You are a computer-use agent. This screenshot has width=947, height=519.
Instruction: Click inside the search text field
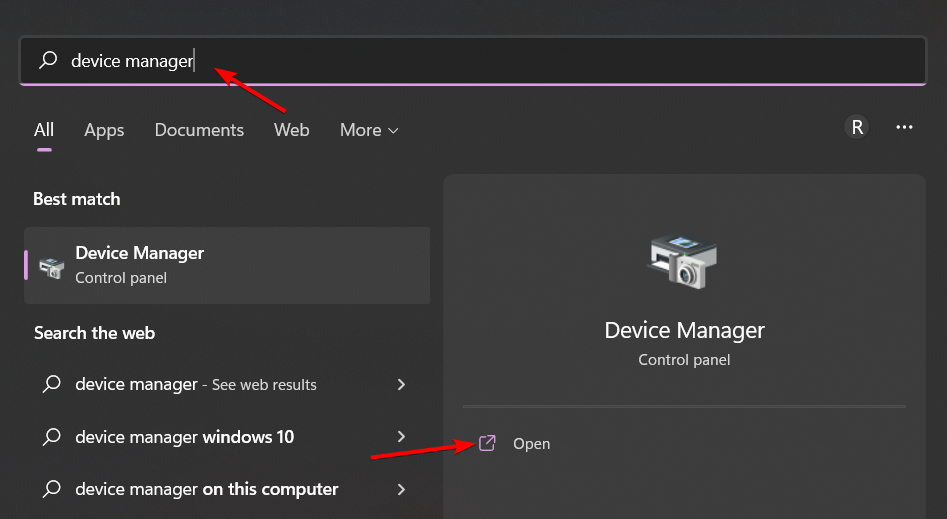[x=473, y=60]
